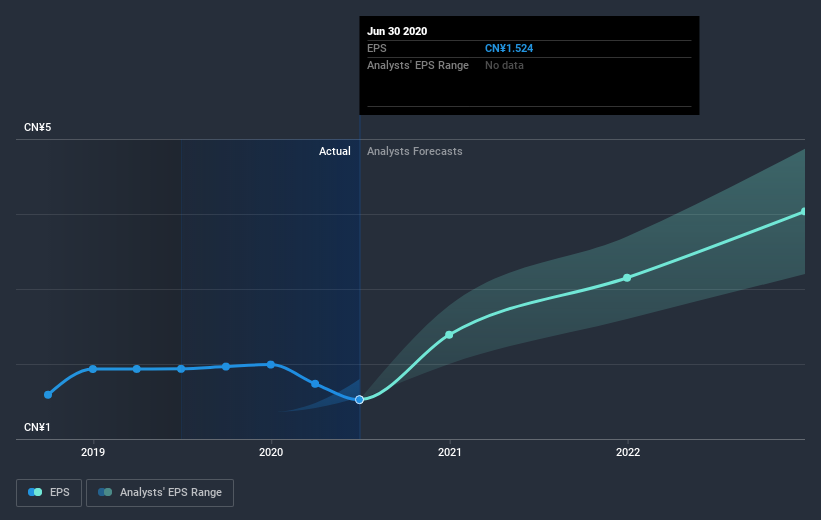Click the Analysts' EPS Range color icon
The width and height of the screenshot is (821, 520).
coord(105,492)
